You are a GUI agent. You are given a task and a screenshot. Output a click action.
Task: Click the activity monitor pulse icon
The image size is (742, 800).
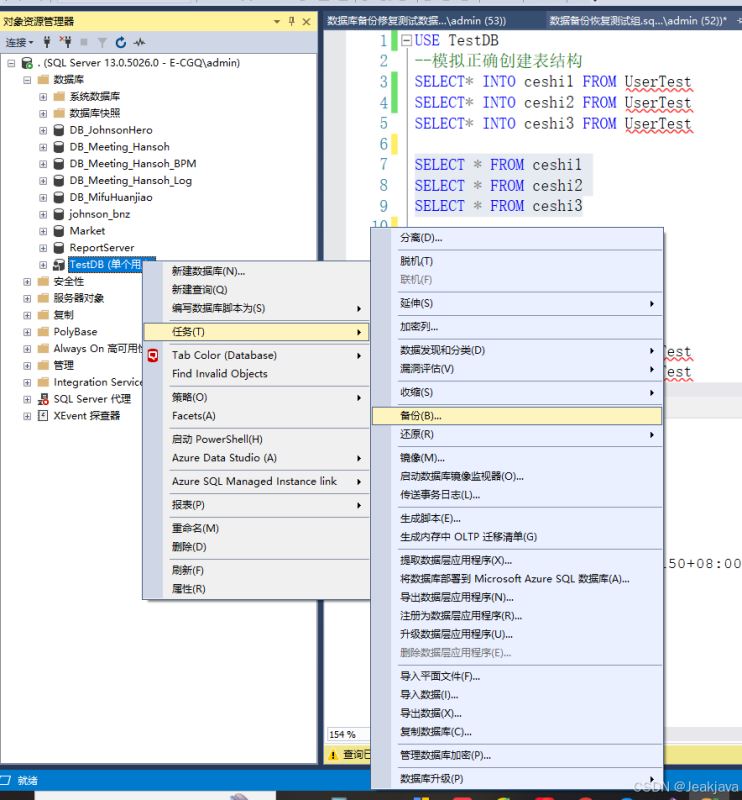click(x=139, y=42)
